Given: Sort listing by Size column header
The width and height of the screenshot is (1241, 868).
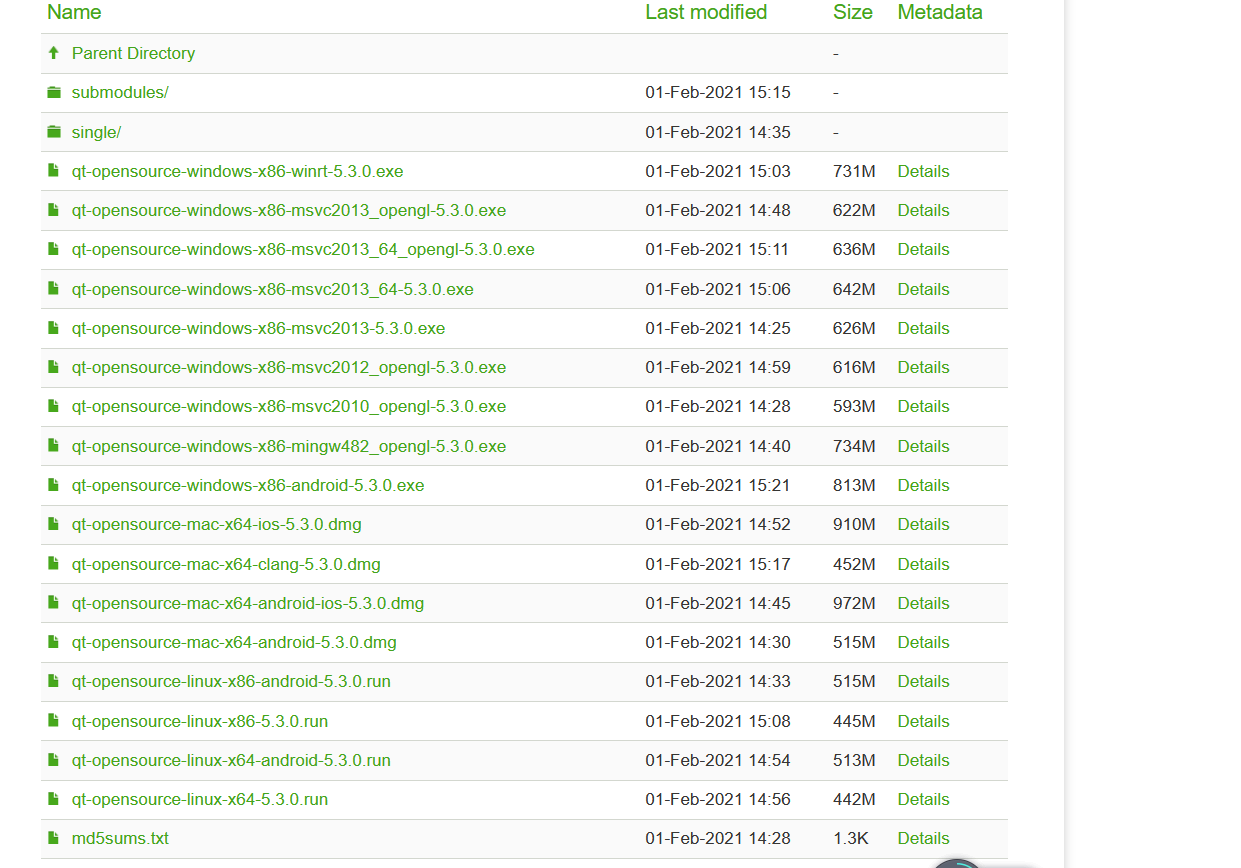Looking at the screenshot, I should point(853,12).
